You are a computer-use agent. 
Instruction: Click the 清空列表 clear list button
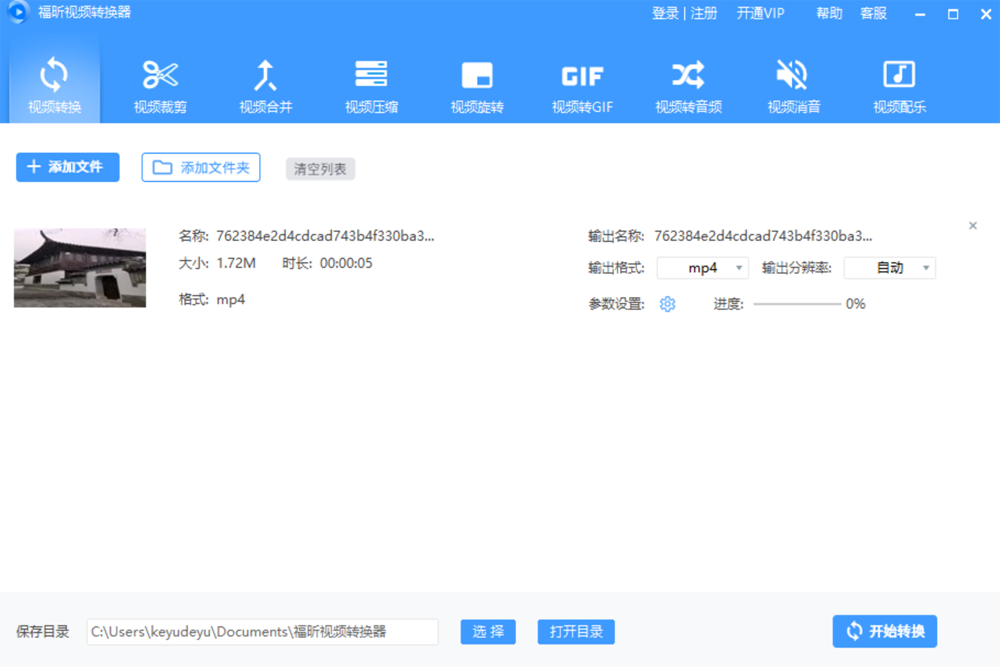(x=320, y=169)
